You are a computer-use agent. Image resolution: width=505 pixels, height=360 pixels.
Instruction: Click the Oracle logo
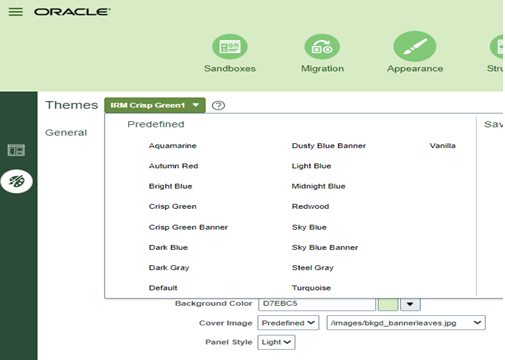[x=72, y=12]
